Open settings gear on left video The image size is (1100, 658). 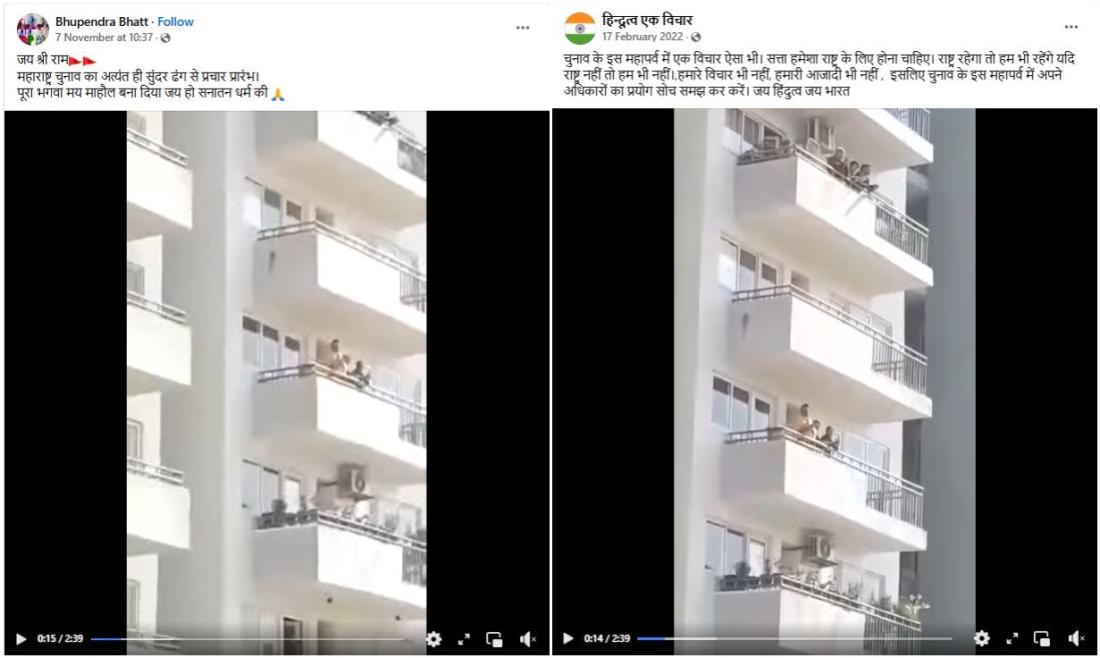coord(434,639)
